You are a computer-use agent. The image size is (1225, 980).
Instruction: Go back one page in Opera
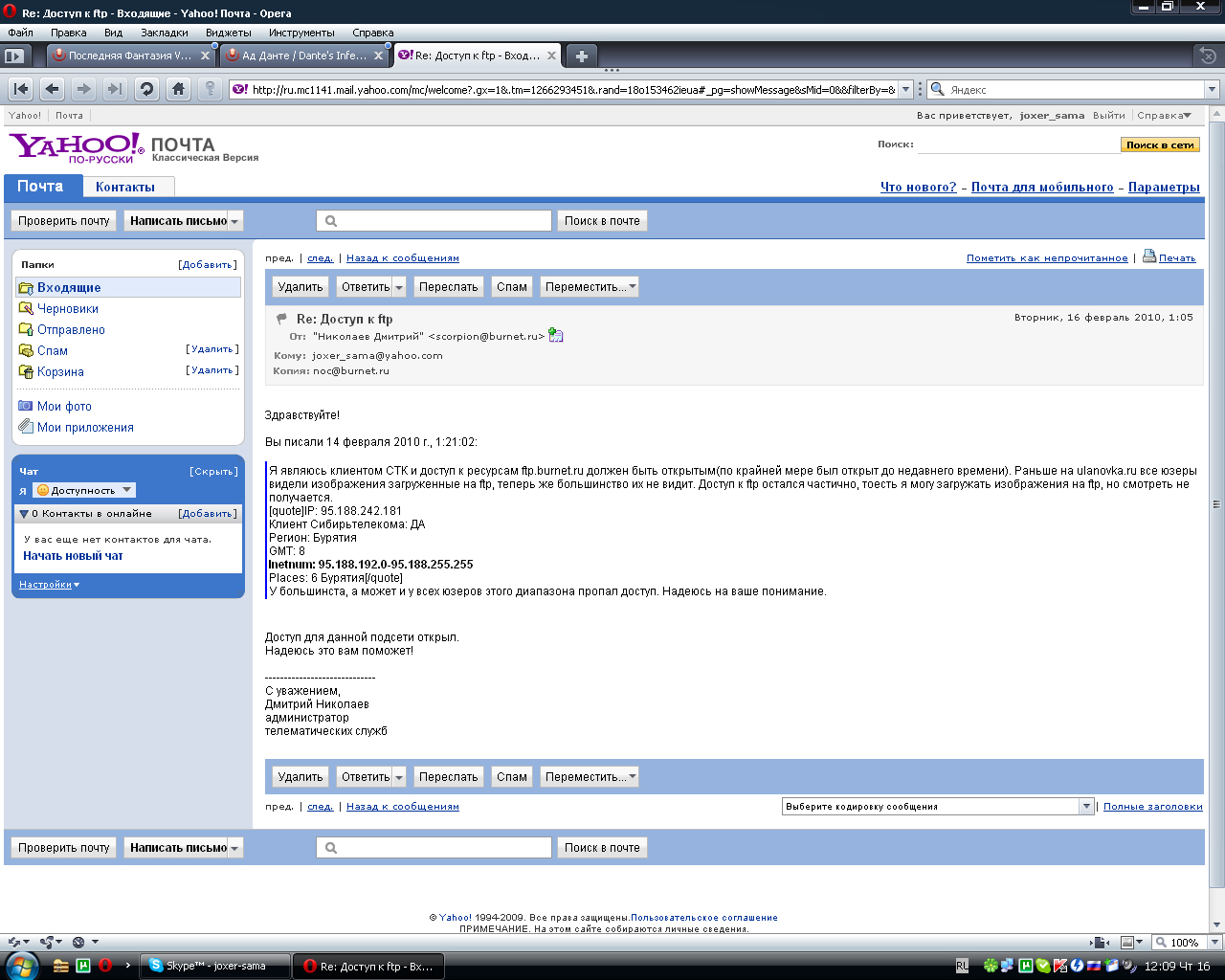point(53,89)
